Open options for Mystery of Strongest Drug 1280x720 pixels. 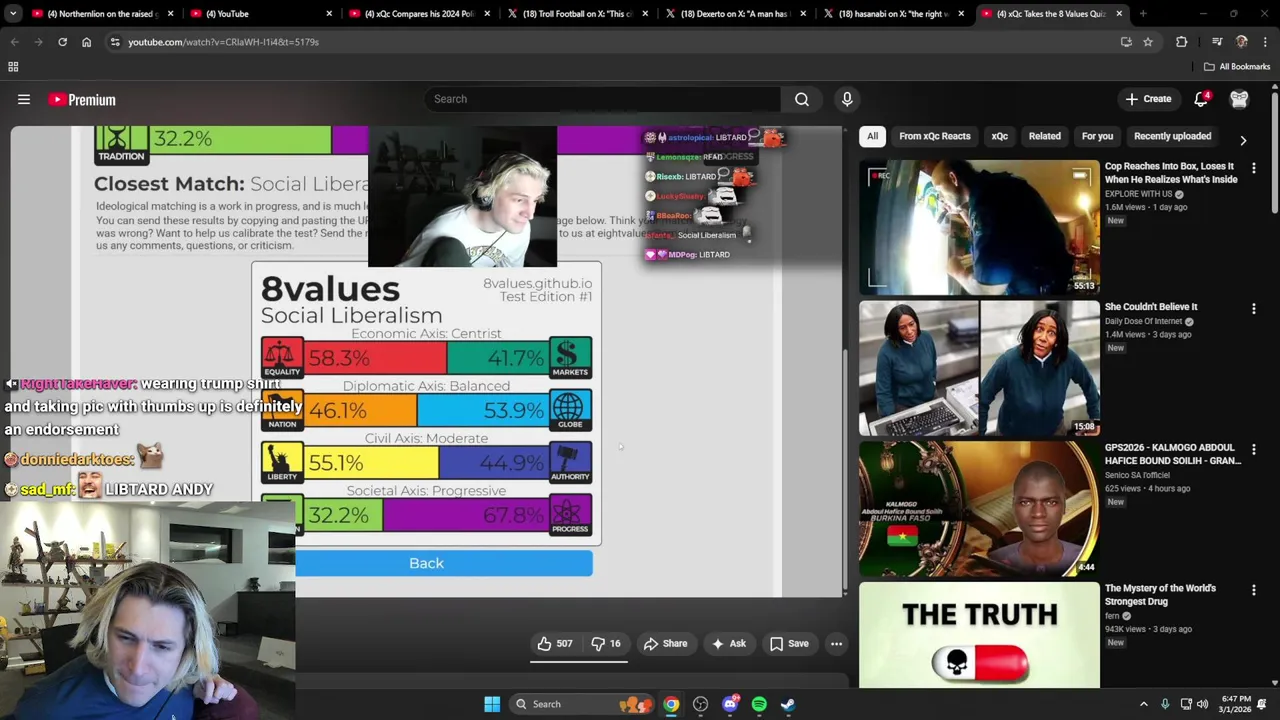[1253, 591]
